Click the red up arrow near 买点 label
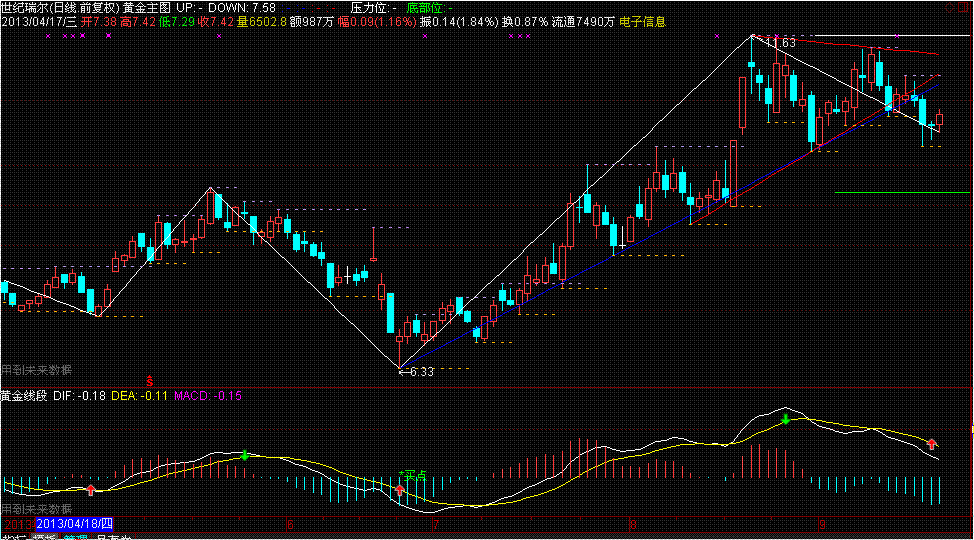 point(400,490)
